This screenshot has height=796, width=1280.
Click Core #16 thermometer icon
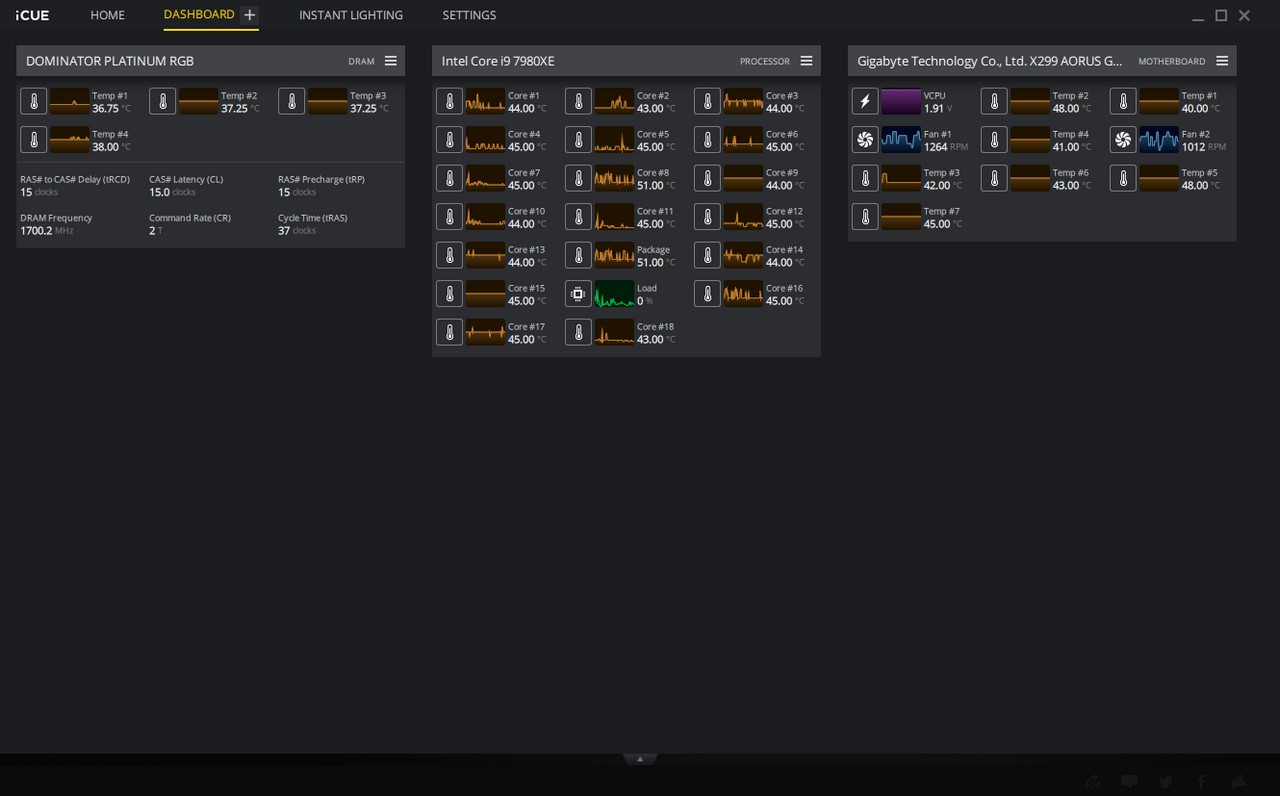[707, 294]
